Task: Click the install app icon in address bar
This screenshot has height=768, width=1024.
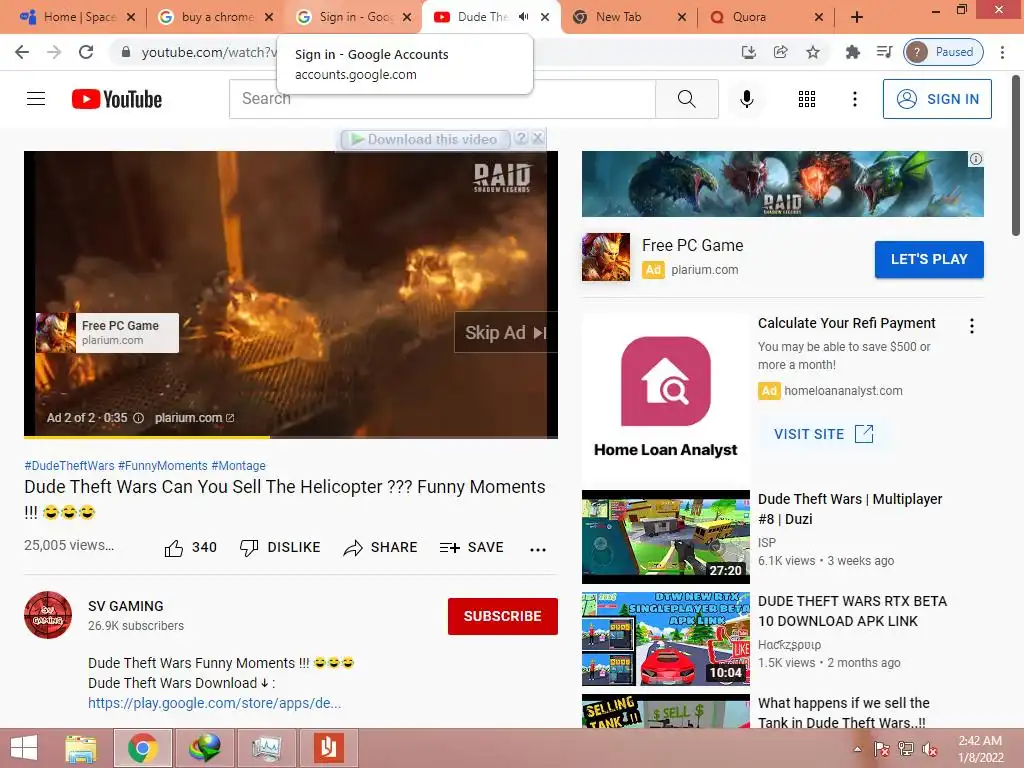Action: coord(748,52)
